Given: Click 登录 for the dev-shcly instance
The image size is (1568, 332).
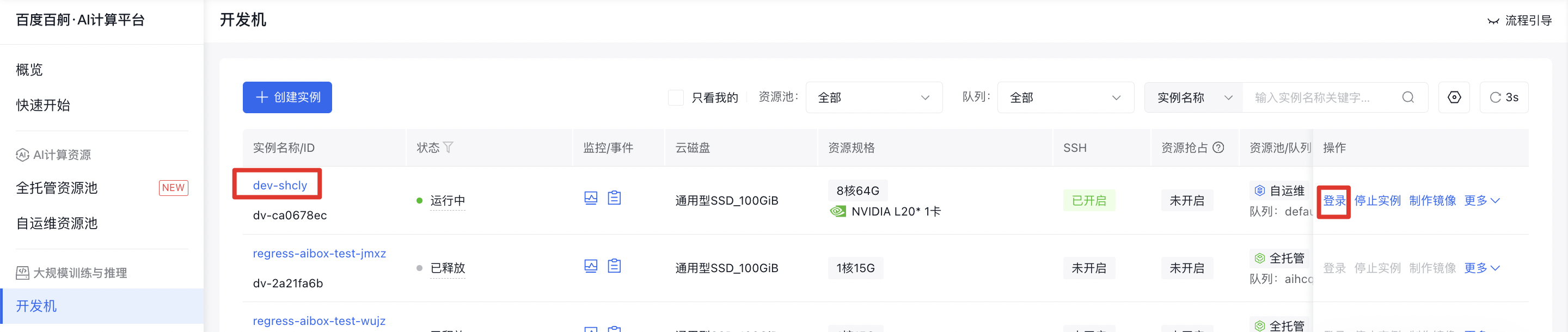Looking at the screenshot, I should (1334, 201).
